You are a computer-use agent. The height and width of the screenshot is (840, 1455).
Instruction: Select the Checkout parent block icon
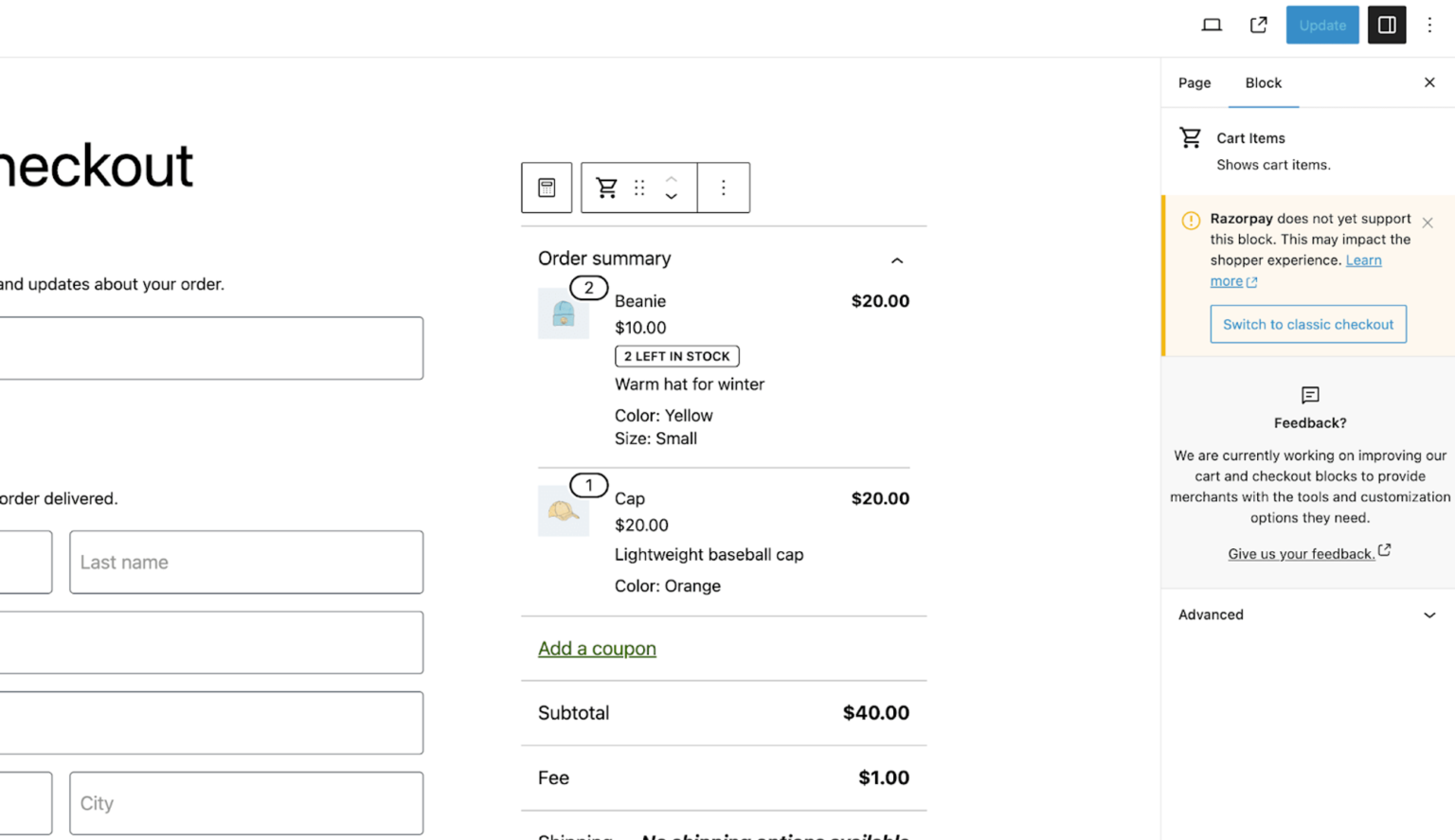point(547,188)
